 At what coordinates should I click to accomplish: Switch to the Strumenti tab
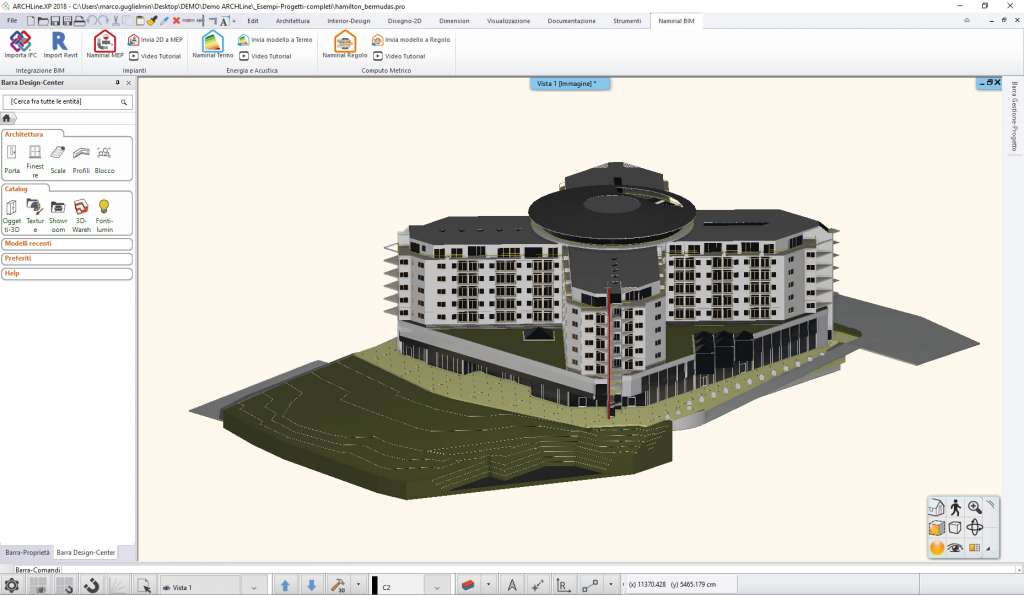tap(627, 21)
